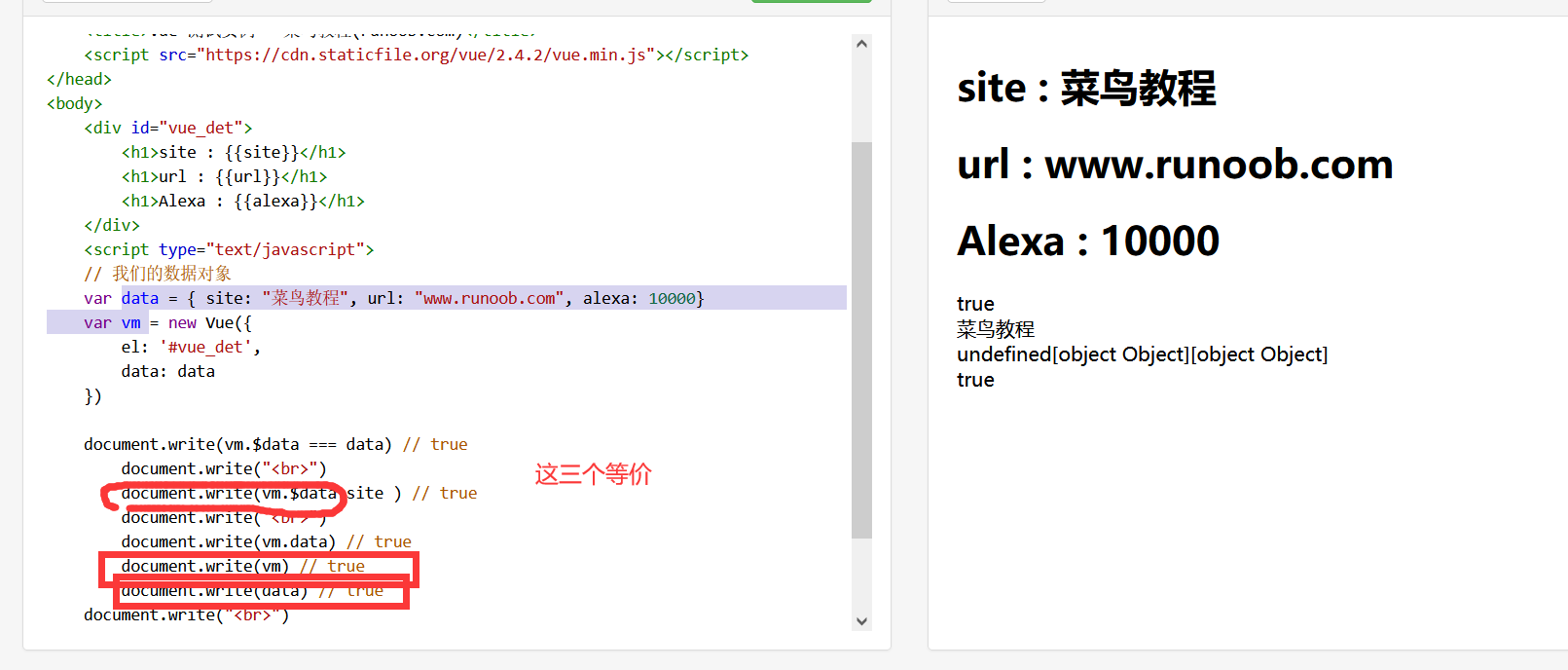
Task: Click the <script type="text/javascript"> line
Action: (x=229, y=249)
